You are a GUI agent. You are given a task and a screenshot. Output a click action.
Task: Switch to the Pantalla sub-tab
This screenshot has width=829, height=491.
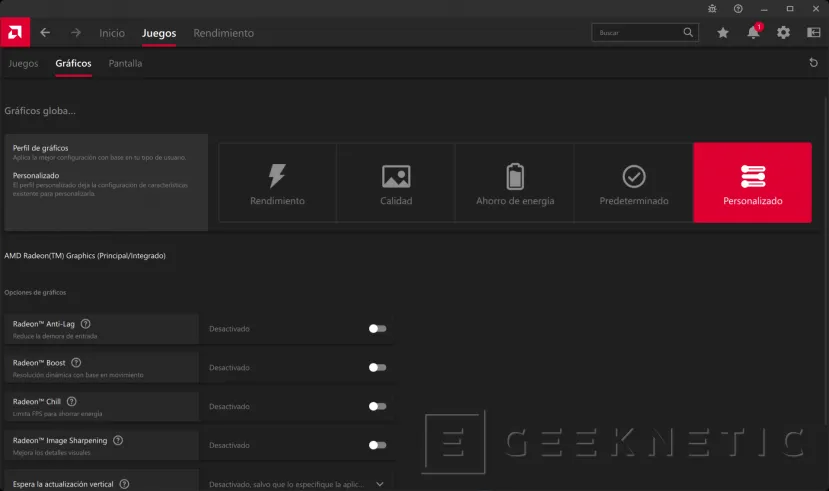125,63
